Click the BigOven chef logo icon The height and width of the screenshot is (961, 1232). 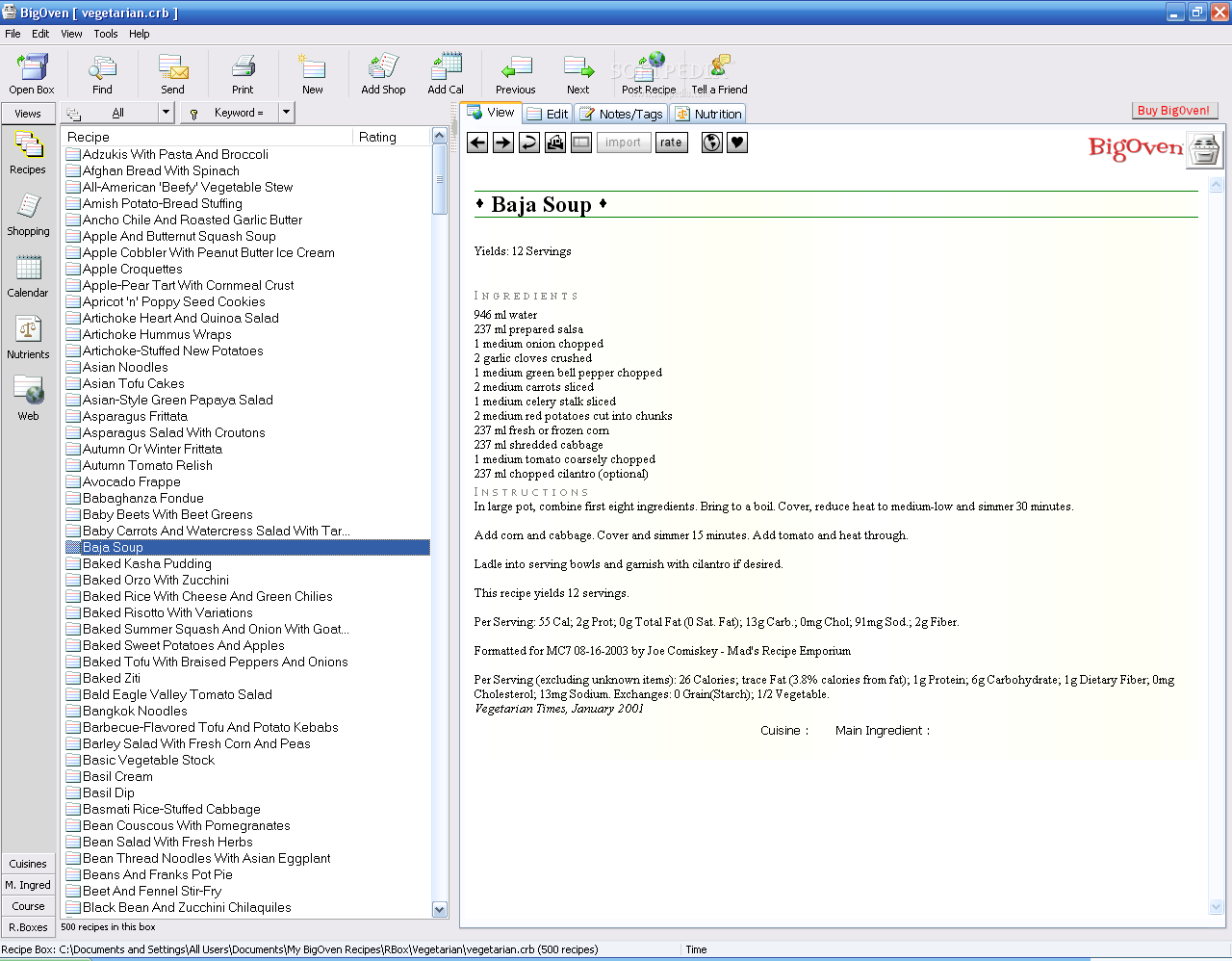(x=1204, y=150)
